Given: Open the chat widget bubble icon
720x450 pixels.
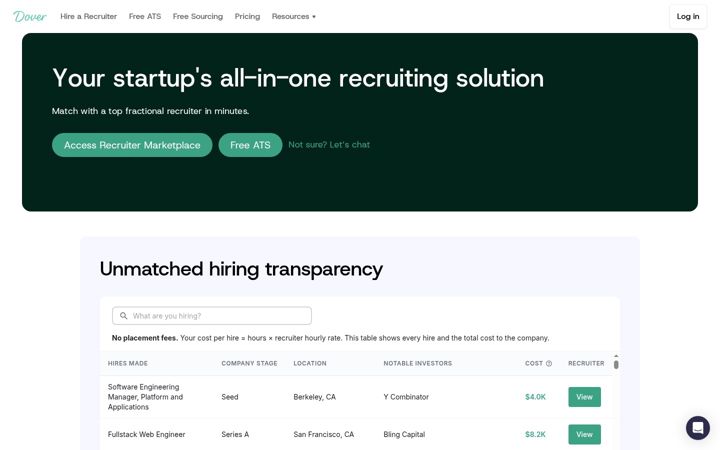Looking at the screenshot, I should tap(698, 428).
